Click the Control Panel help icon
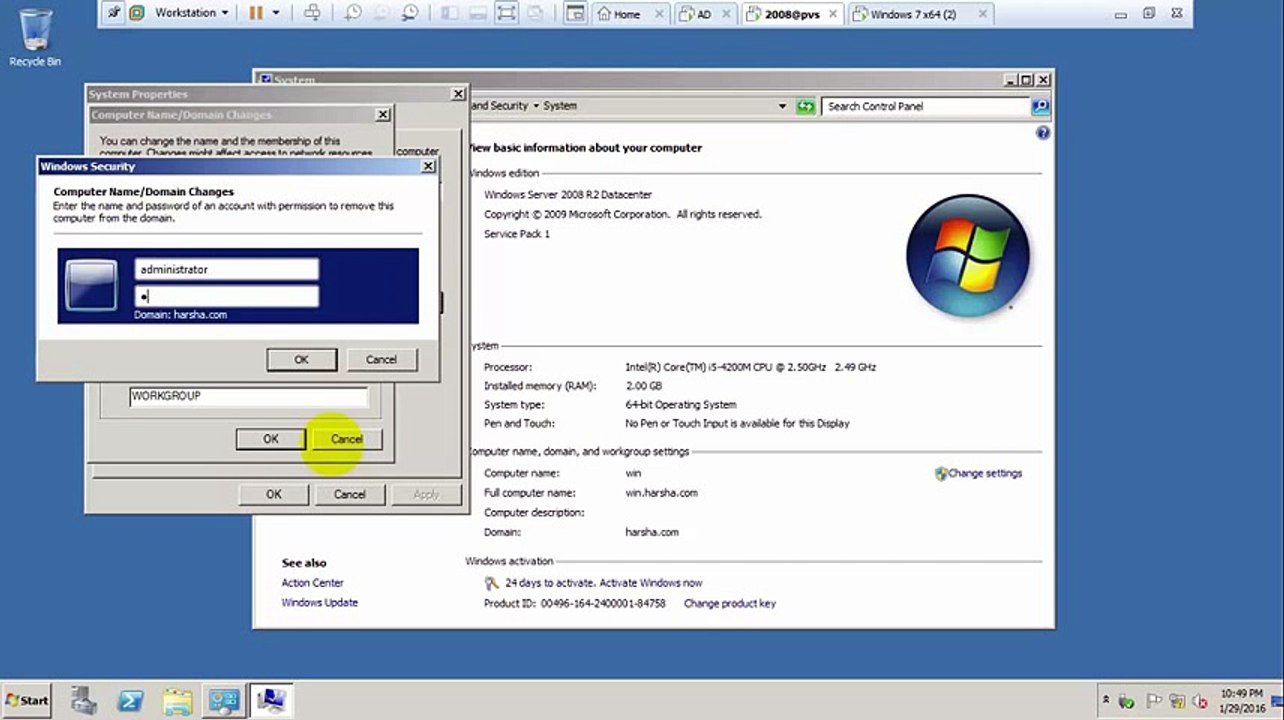 (x=1043, y=132)
